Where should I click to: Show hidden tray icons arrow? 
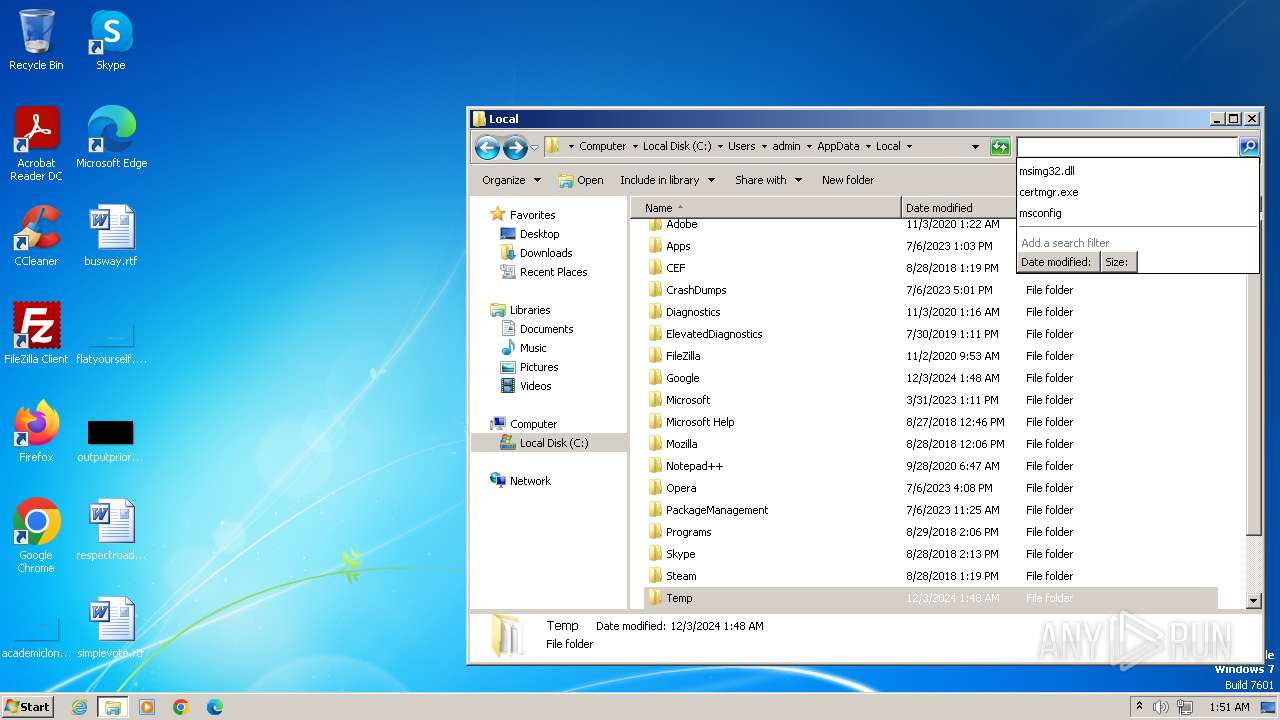[1139, 707]
